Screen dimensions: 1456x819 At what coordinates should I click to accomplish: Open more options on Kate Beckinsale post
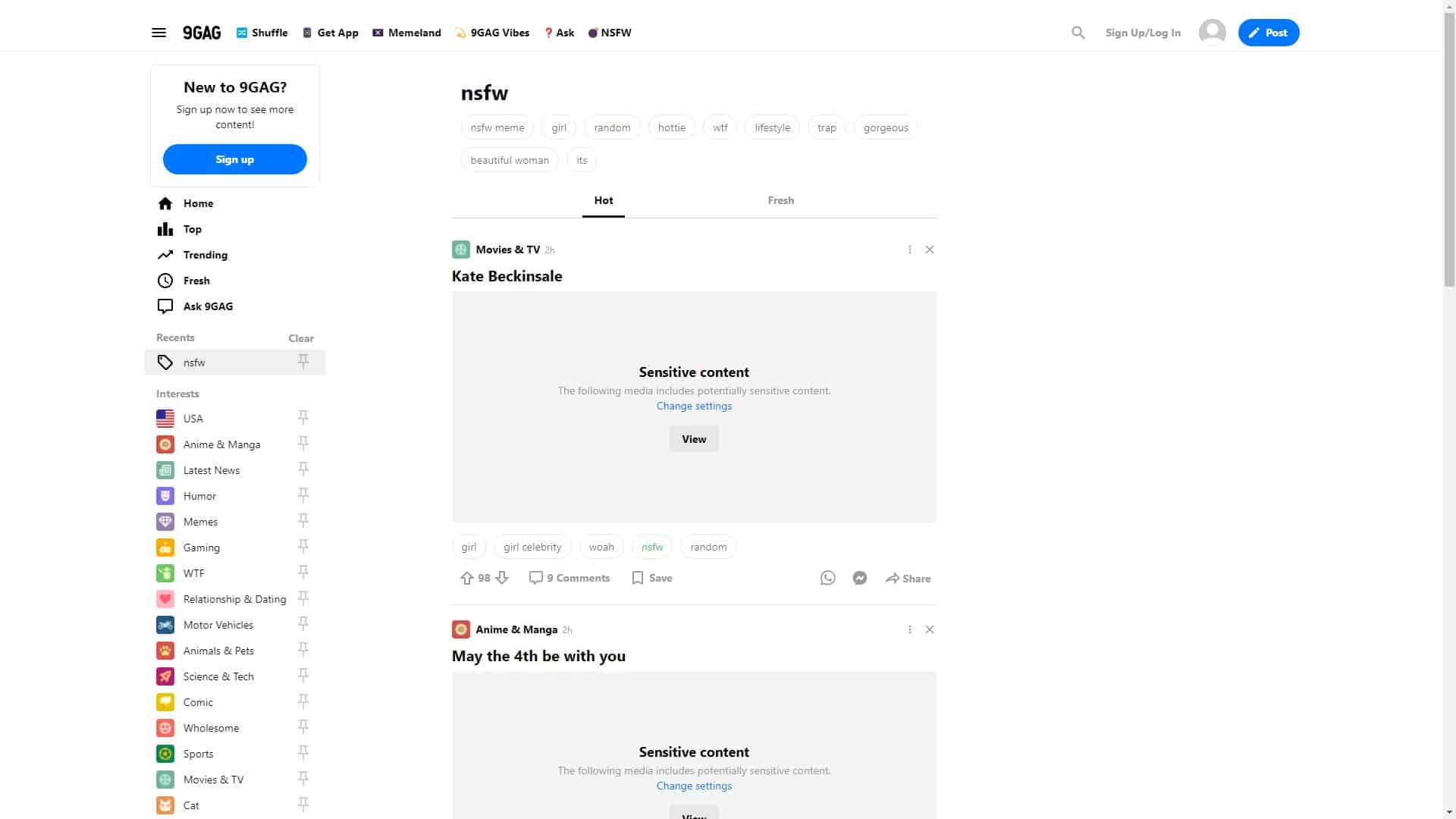pos(909,249)
